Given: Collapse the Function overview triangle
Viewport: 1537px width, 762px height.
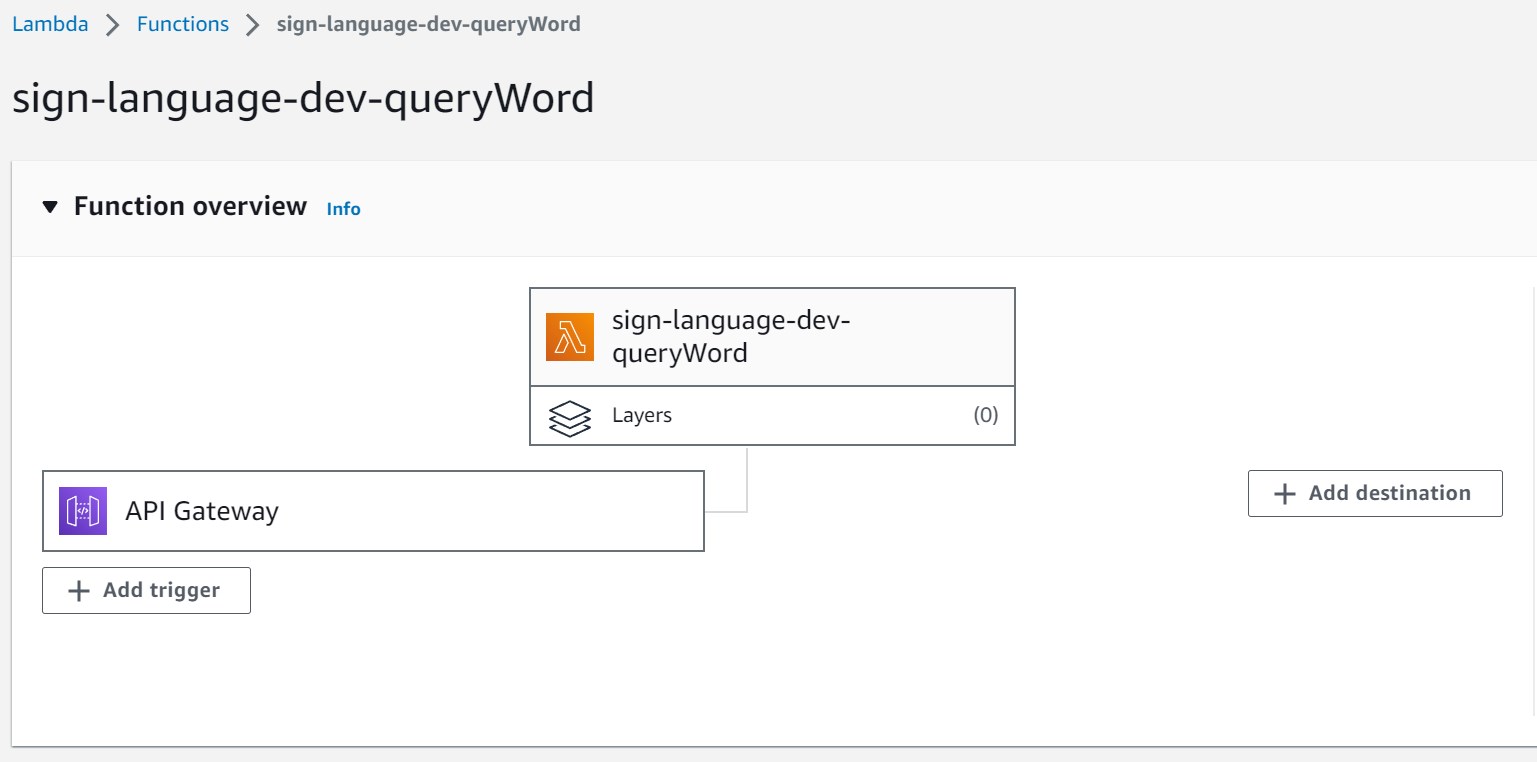Looking at the screenshot, I should pos(50,207).
